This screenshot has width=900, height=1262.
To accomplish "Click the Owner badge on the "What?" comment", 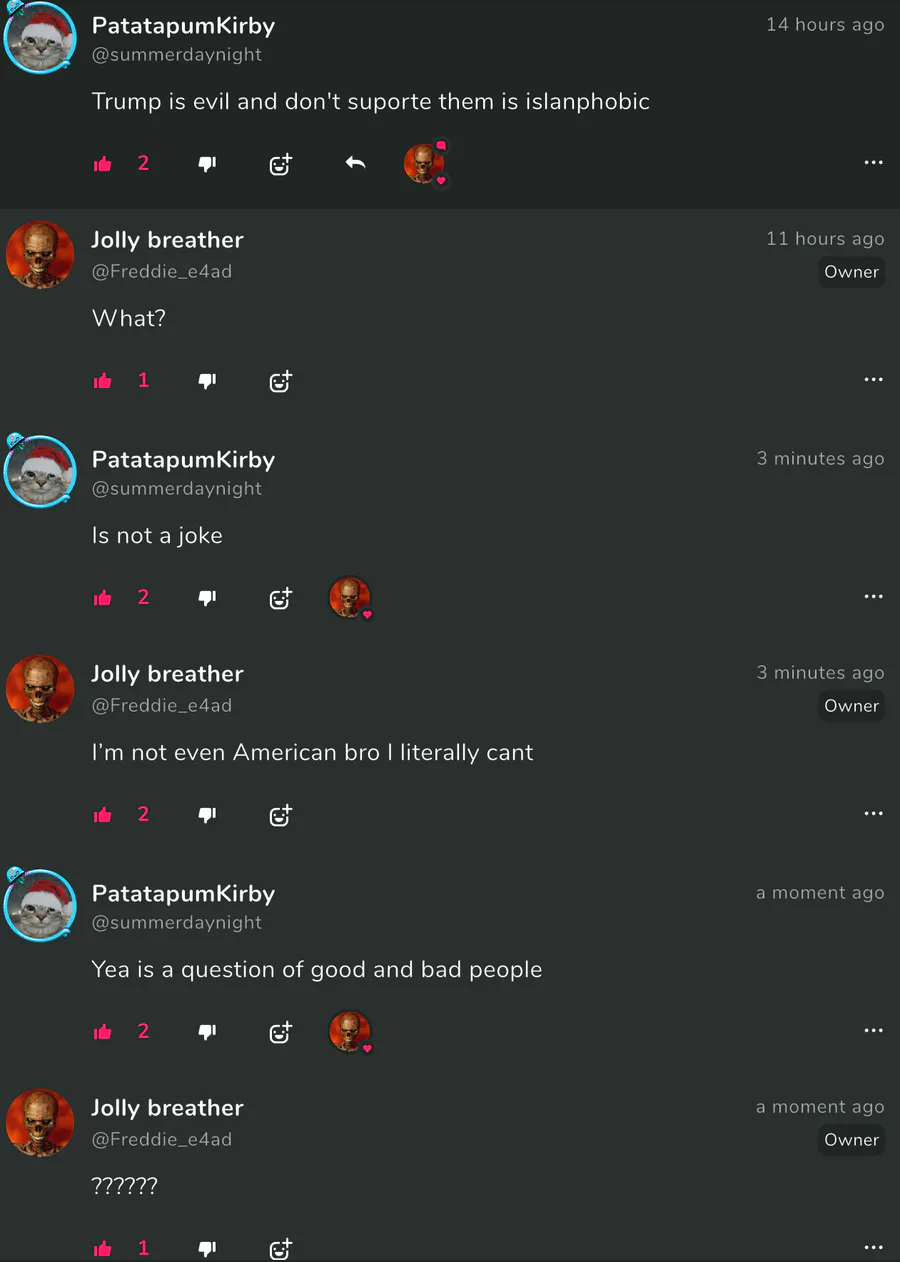I will tap(851, 272).
